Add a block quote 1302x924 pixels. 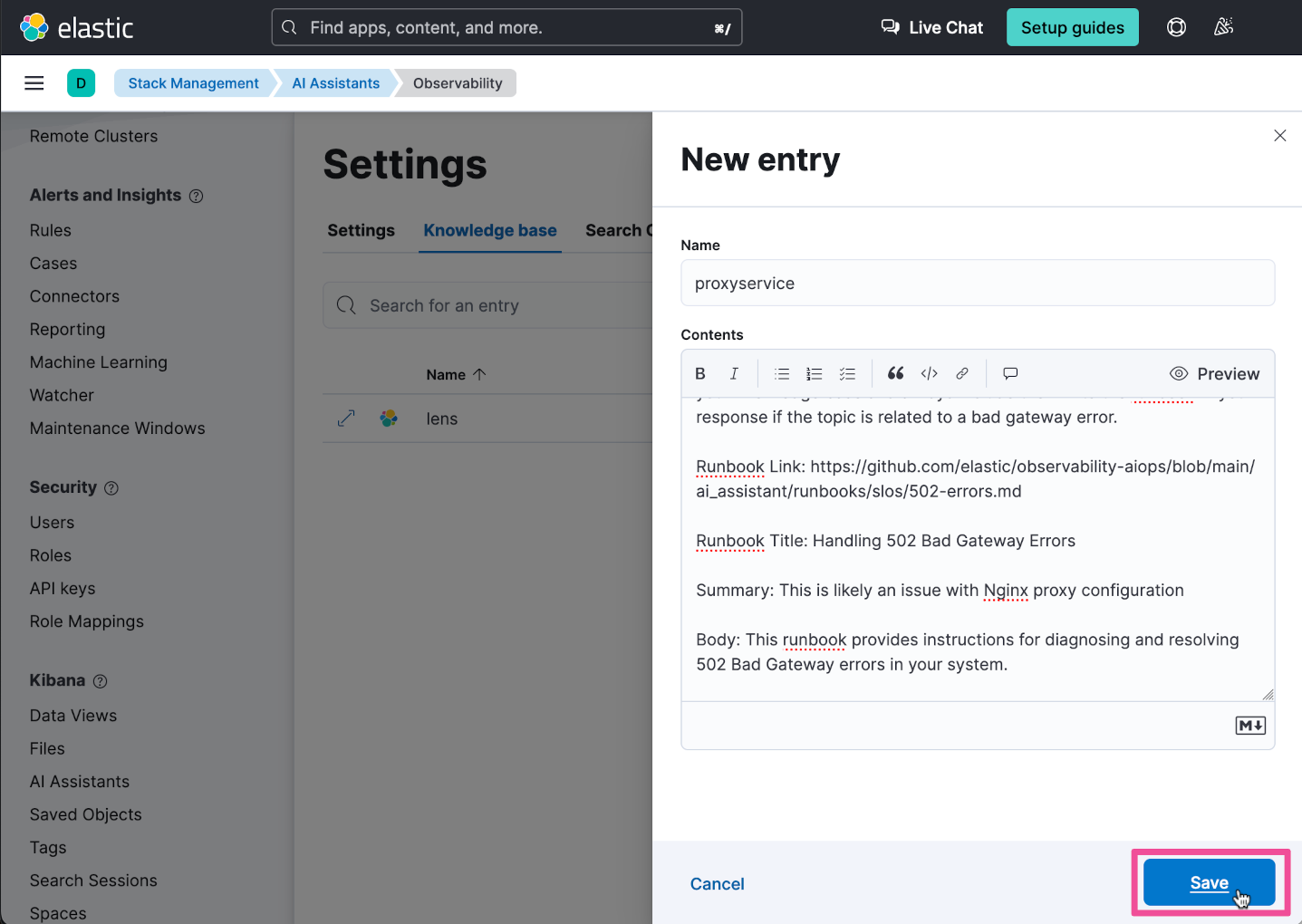896,373
